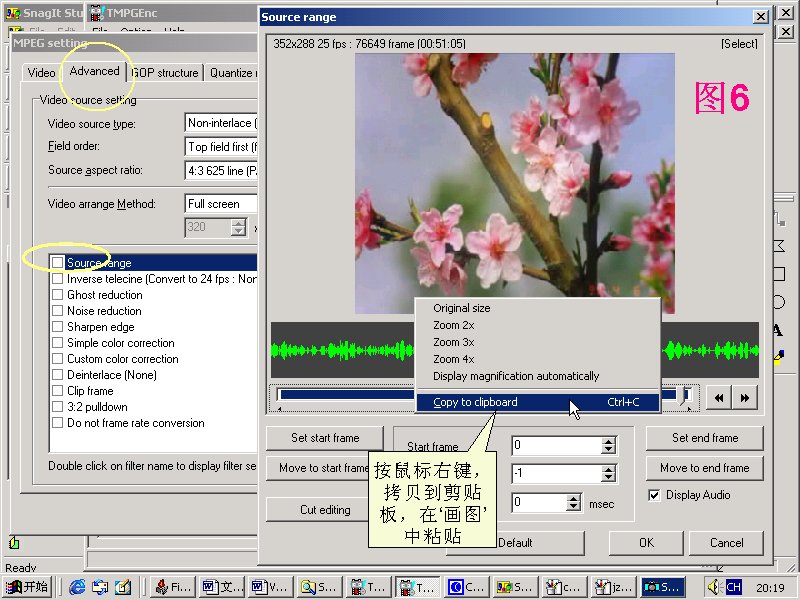Click the CH language indicator in tray
Viewport: 800px width, 600px height.
733,587
